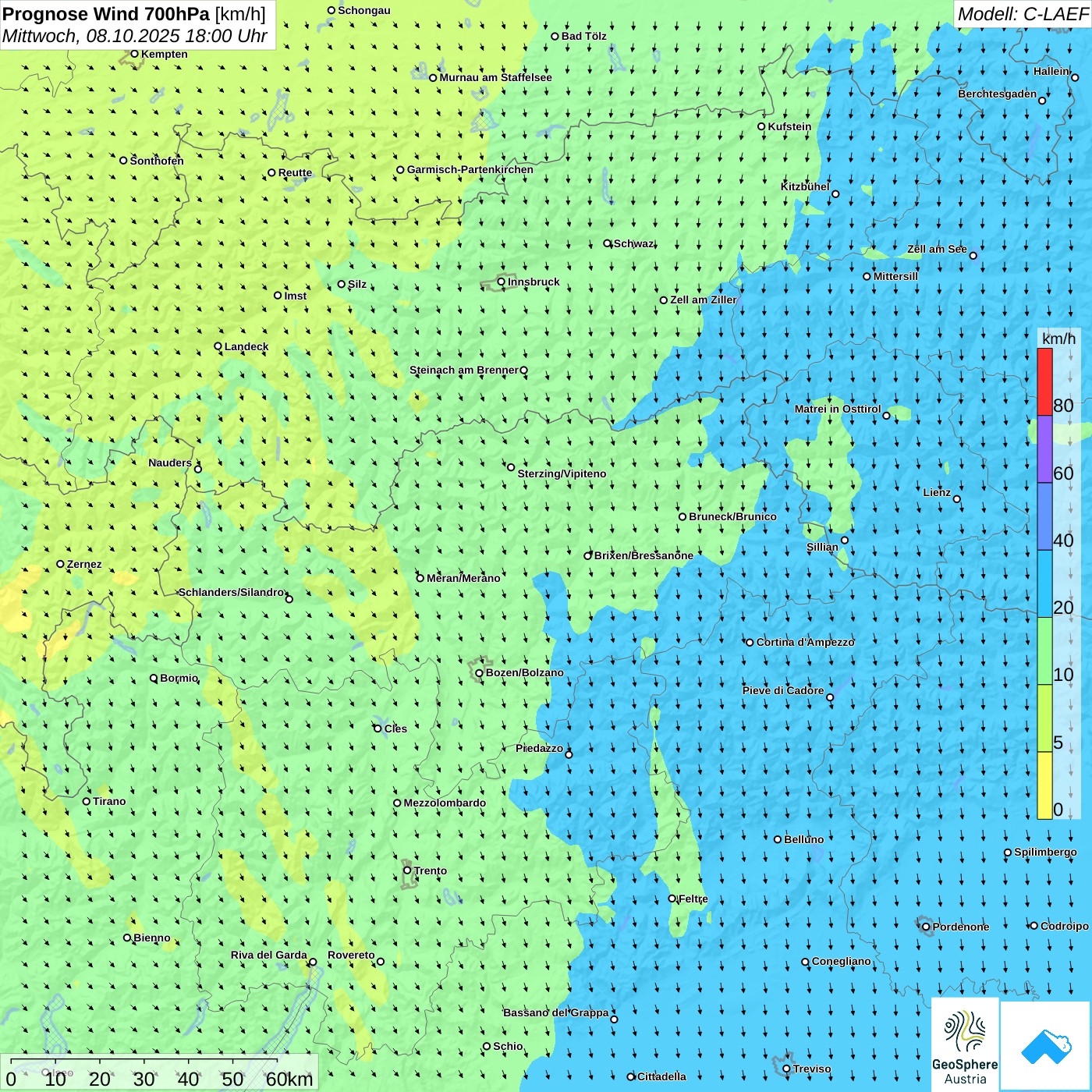Screen dimensions: 1092x1092
Task: Click the Bruneck/Brunico label
Action: 732,516
